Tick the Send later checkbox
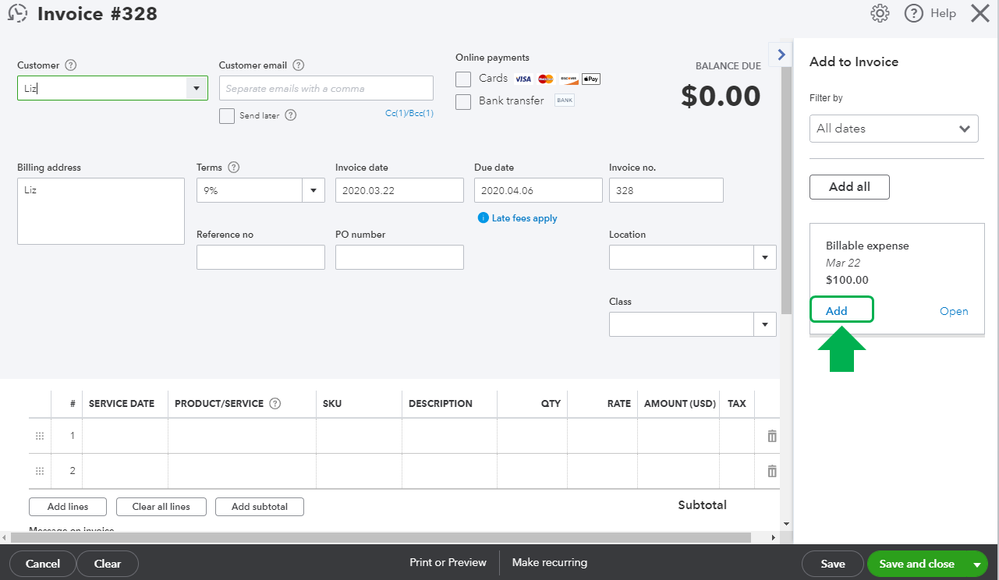 [x=227, y=116]
